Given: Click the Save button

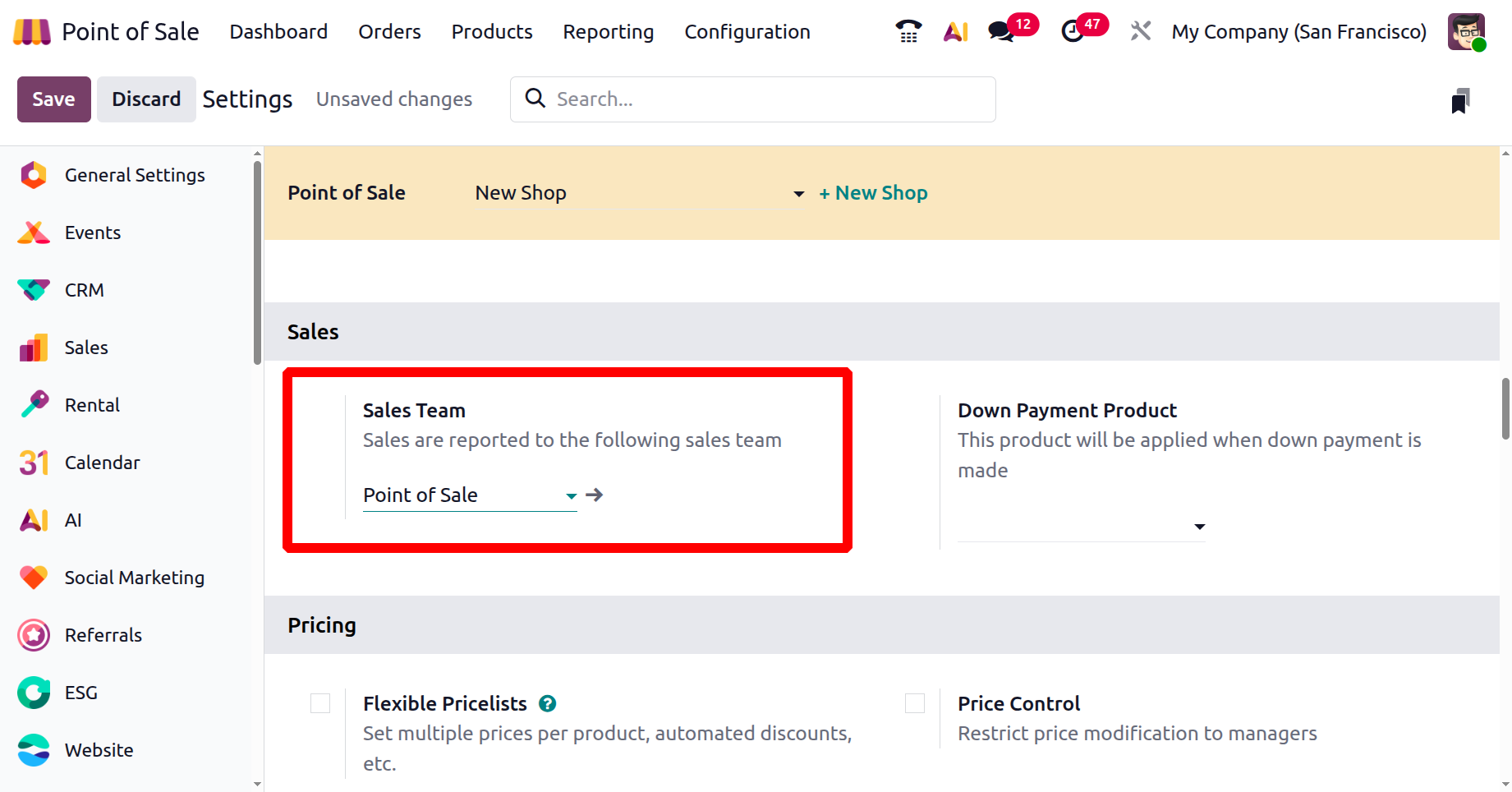Looking at the screenshot, I should click(53, 99).
